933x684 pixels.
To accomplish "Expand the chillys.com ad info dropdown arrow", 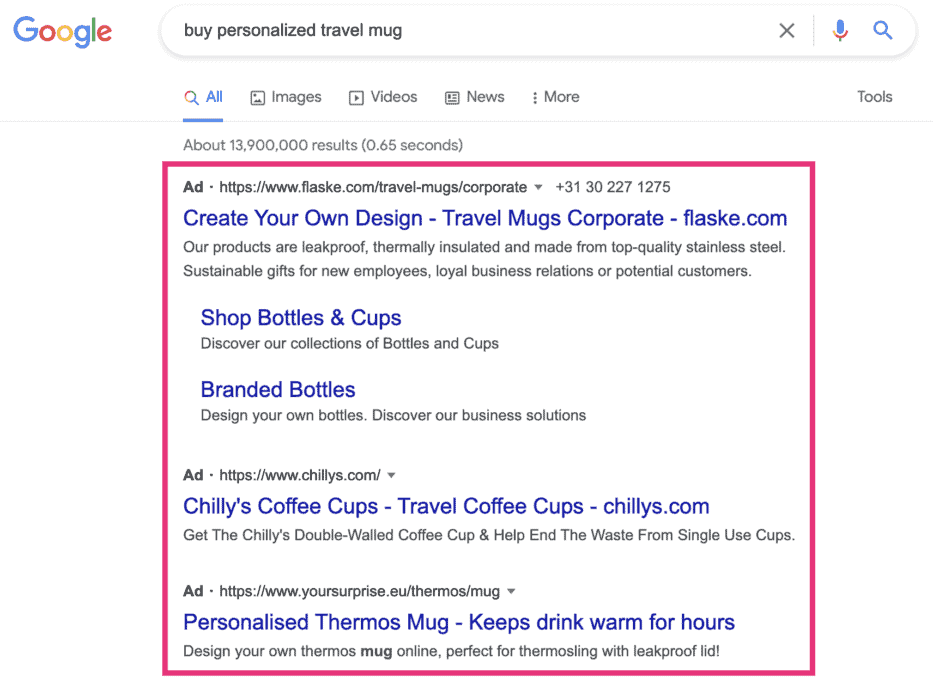I will click(x=391, y=475).
